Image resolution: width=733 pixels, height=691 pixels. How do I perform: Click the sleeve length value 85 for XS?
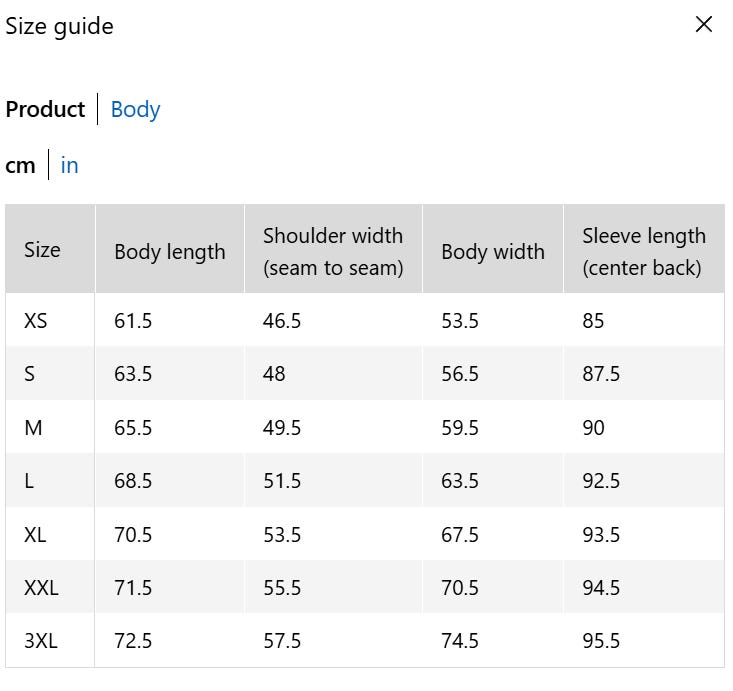coord(593,321)
